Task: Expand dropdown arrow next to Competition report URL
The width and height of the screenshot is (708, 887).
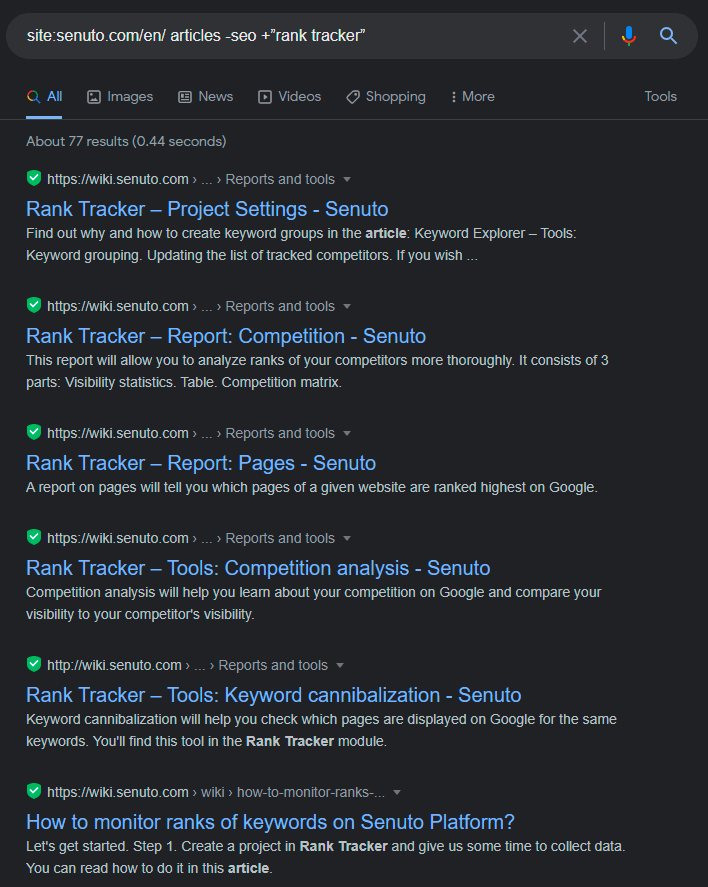Action: click(347, 306)
